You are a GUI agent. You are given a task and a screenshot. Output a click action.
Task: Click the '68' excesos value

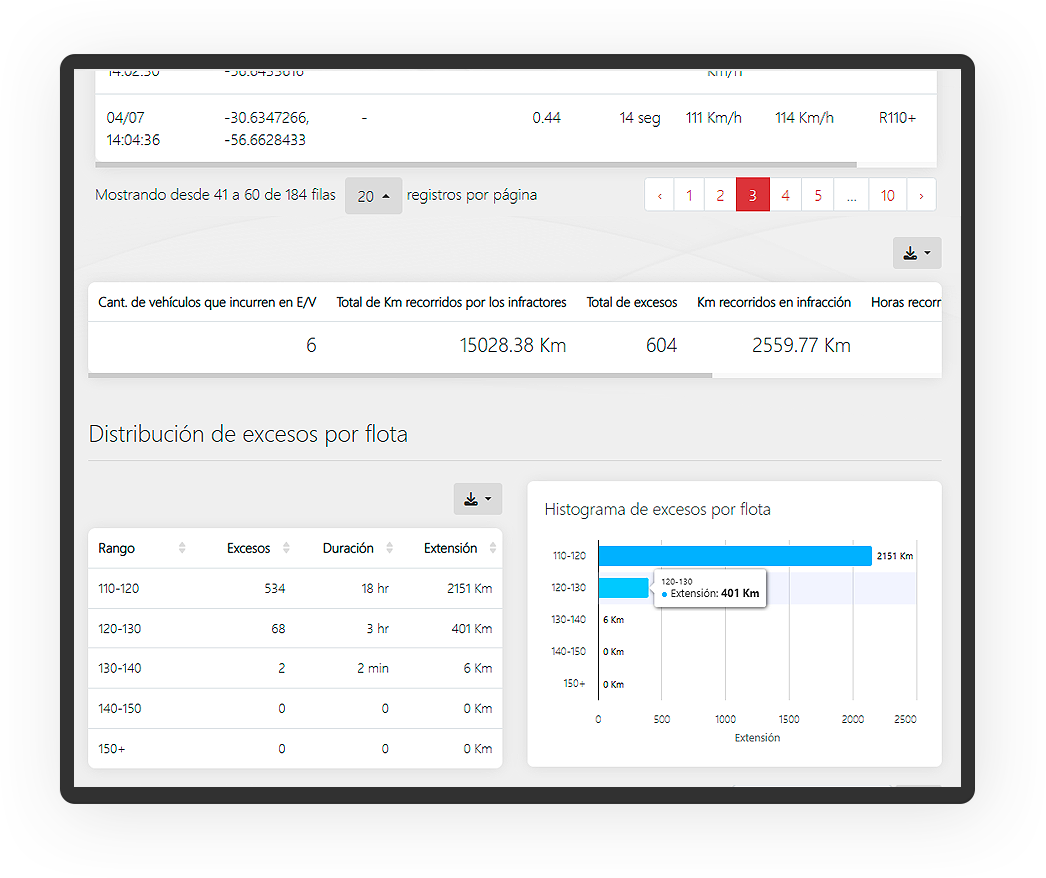pyautogui.click(x=278, y=628)
